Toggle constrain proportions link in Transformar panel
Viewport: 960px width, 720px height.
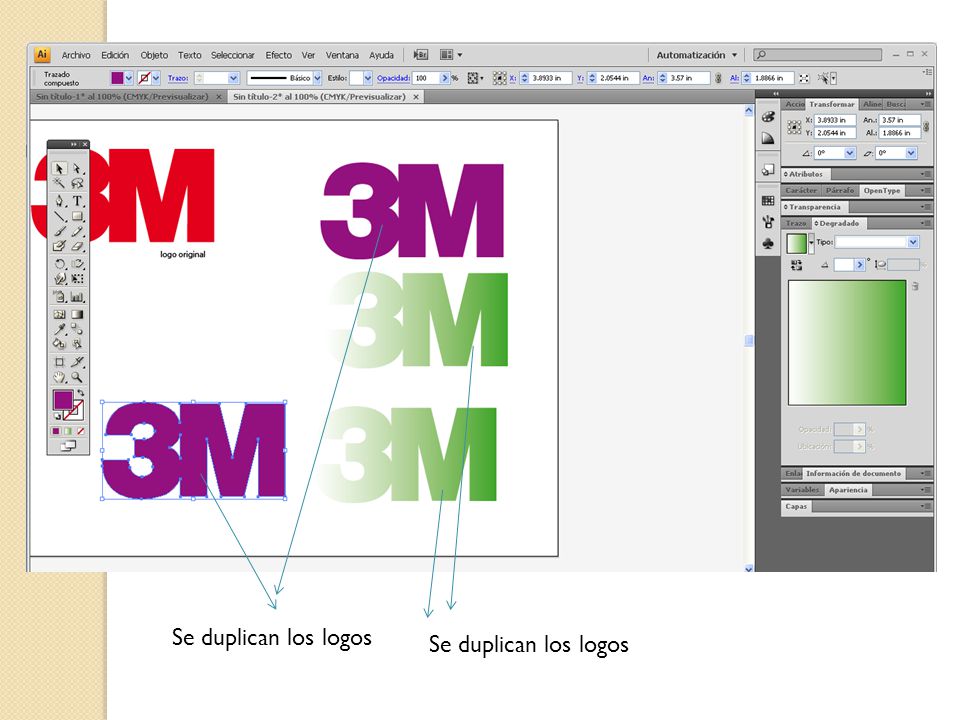pos(926,127)
